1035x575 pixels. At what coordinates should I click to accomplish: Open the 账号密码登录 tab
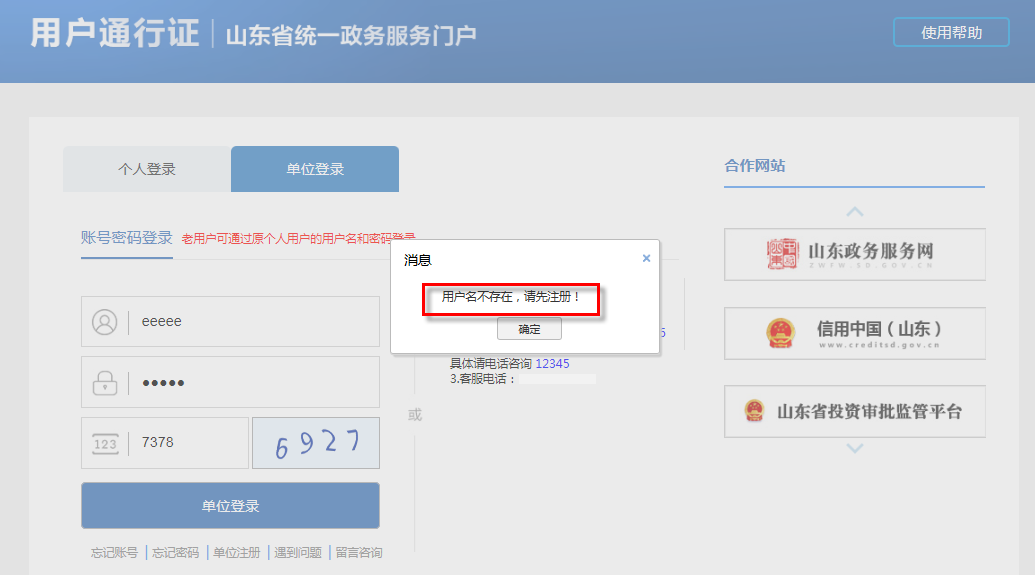127,238
